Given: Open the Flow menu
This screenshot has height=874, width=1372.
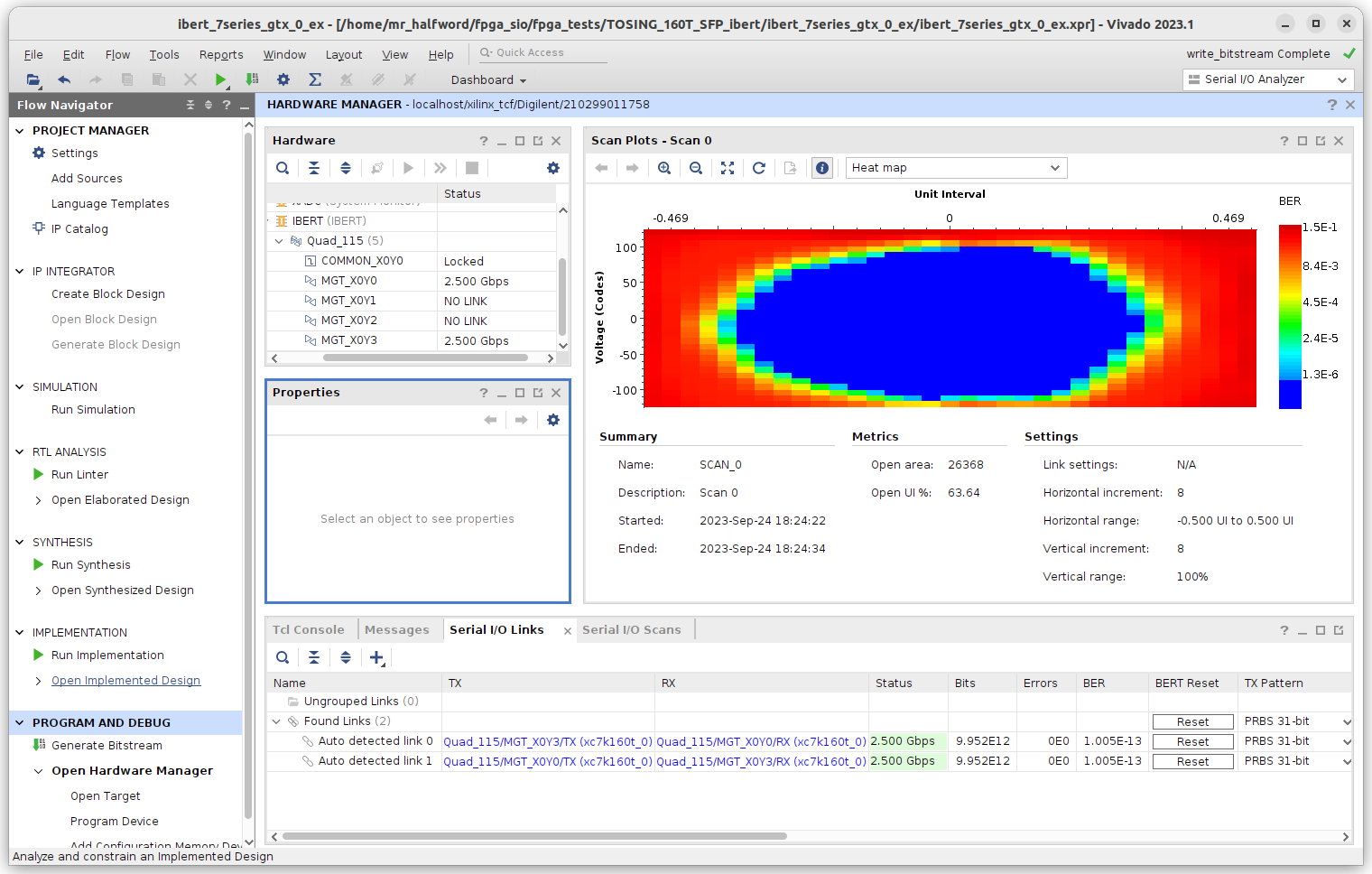Looking at the screenshot, I should click(117, 55).
